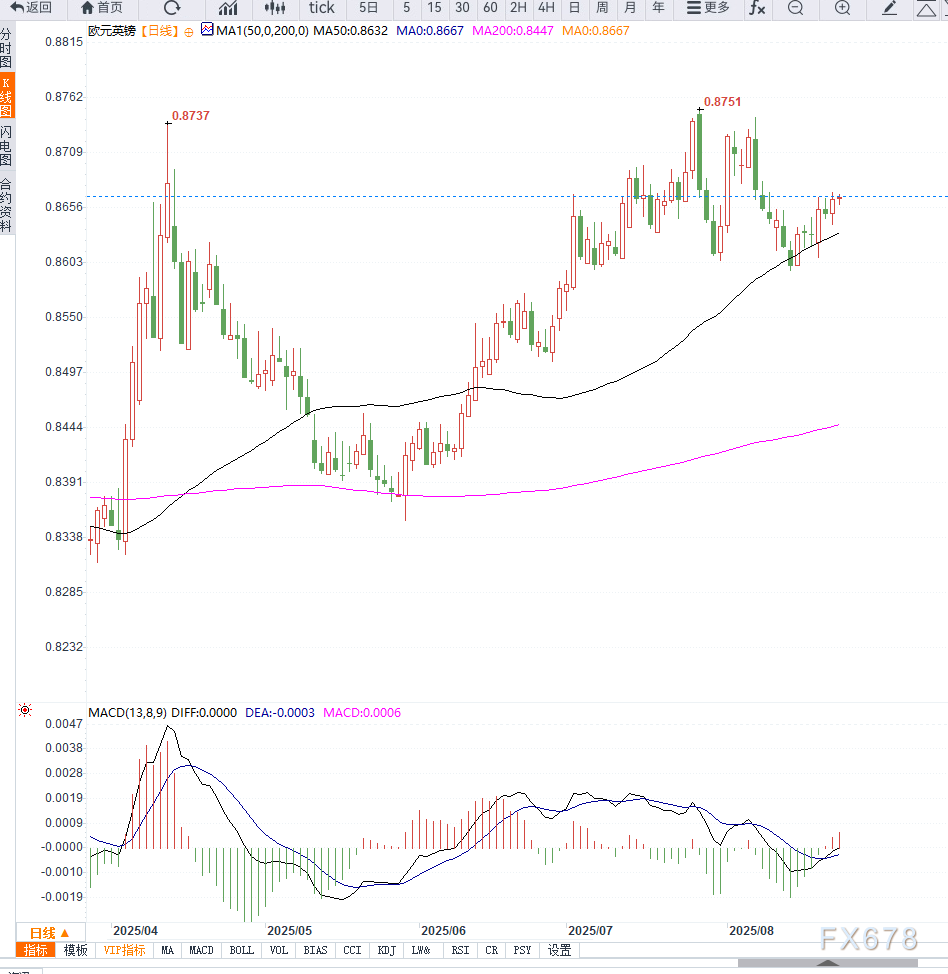This screenshot has width=948, height=974.
Task: Select the pencil drawing tool
Action: [x=890, y=8]
